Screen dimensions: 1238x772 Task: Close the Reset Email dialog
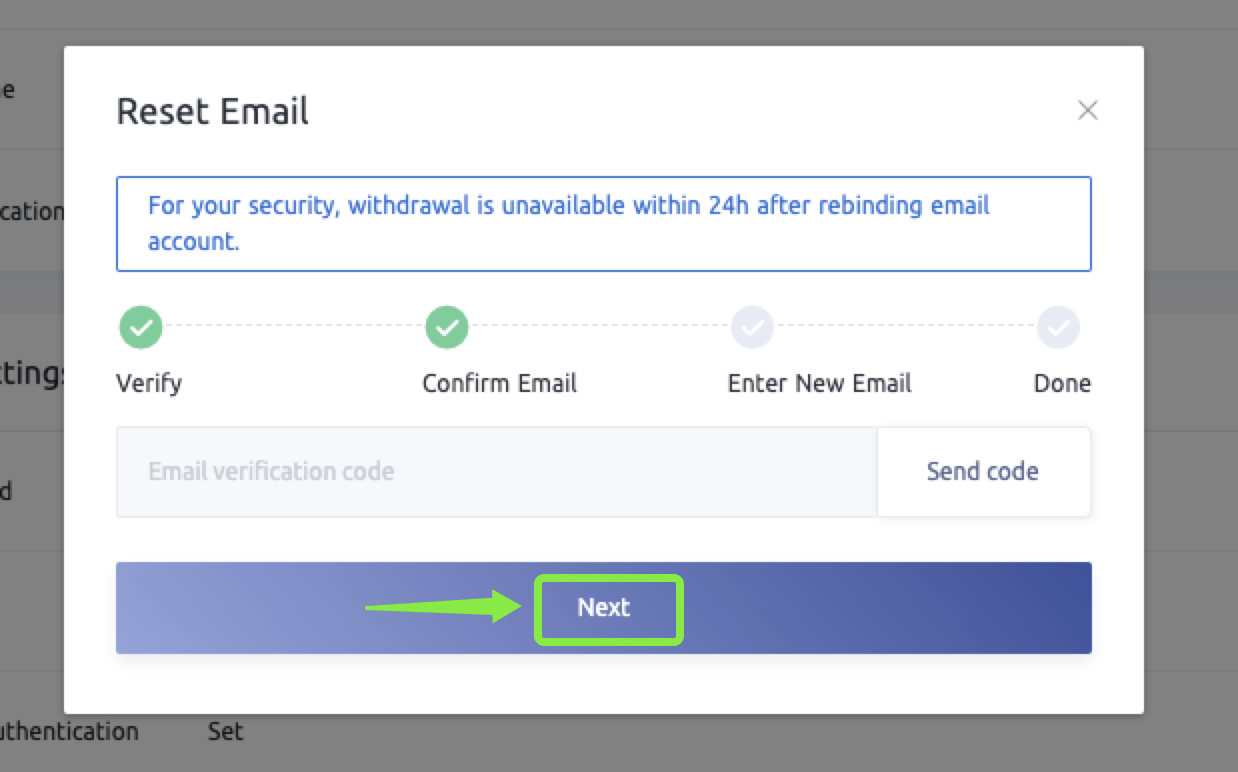(1087, 110)
